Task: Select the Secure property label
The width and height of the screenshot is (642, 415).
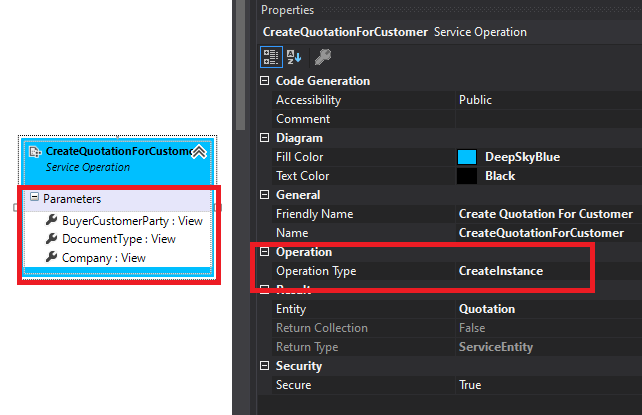Action: point(293,385)
